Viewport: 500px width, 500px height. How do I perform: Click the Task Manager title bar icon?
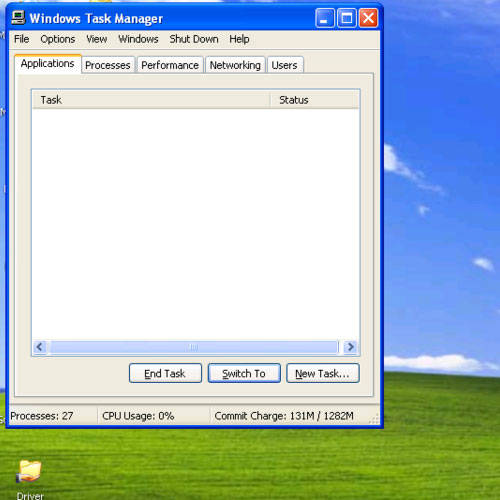(18, 18)
